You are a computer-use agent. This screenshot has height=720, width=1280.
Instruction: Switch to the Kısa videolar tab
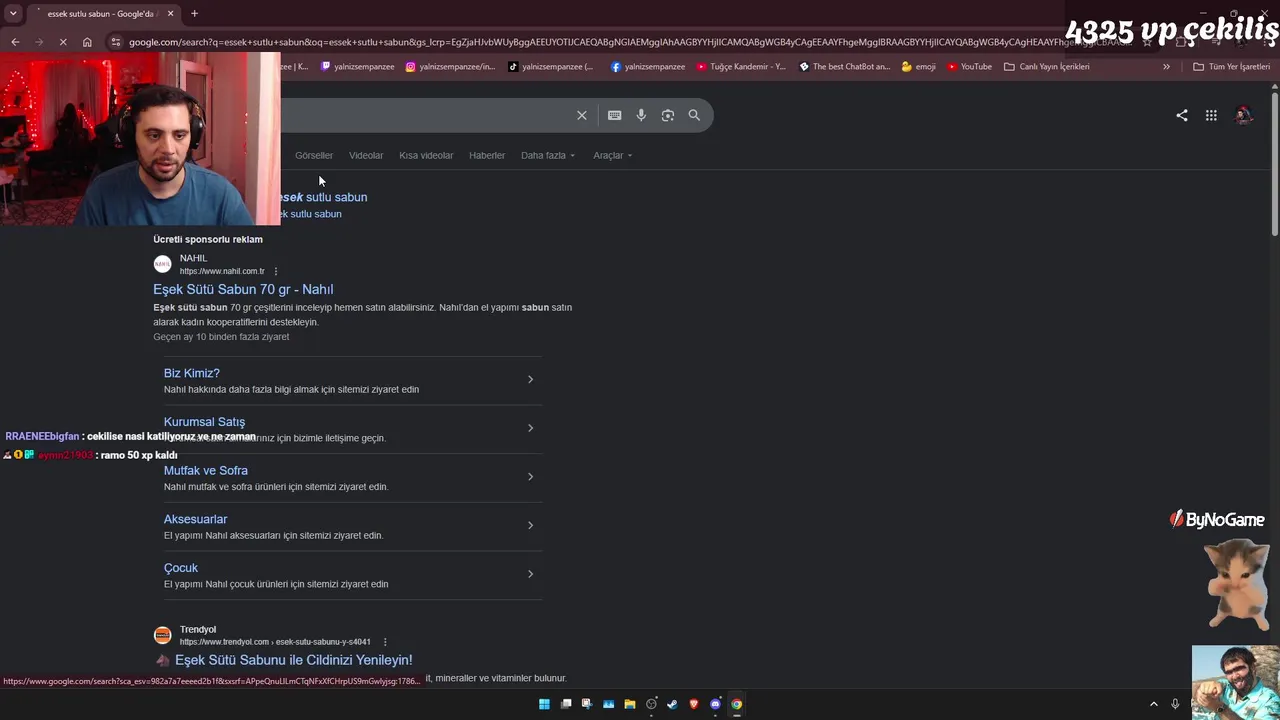[426, 156]
